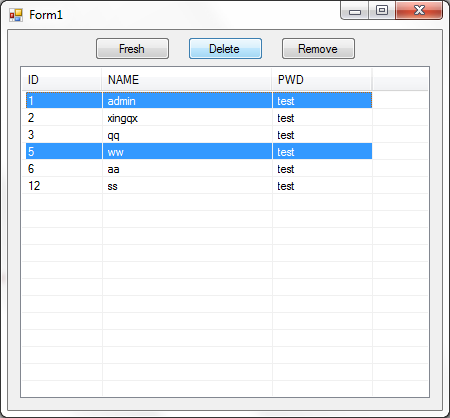
Task: Click the 'aa' name cell
Action: (x=187, y=169)
